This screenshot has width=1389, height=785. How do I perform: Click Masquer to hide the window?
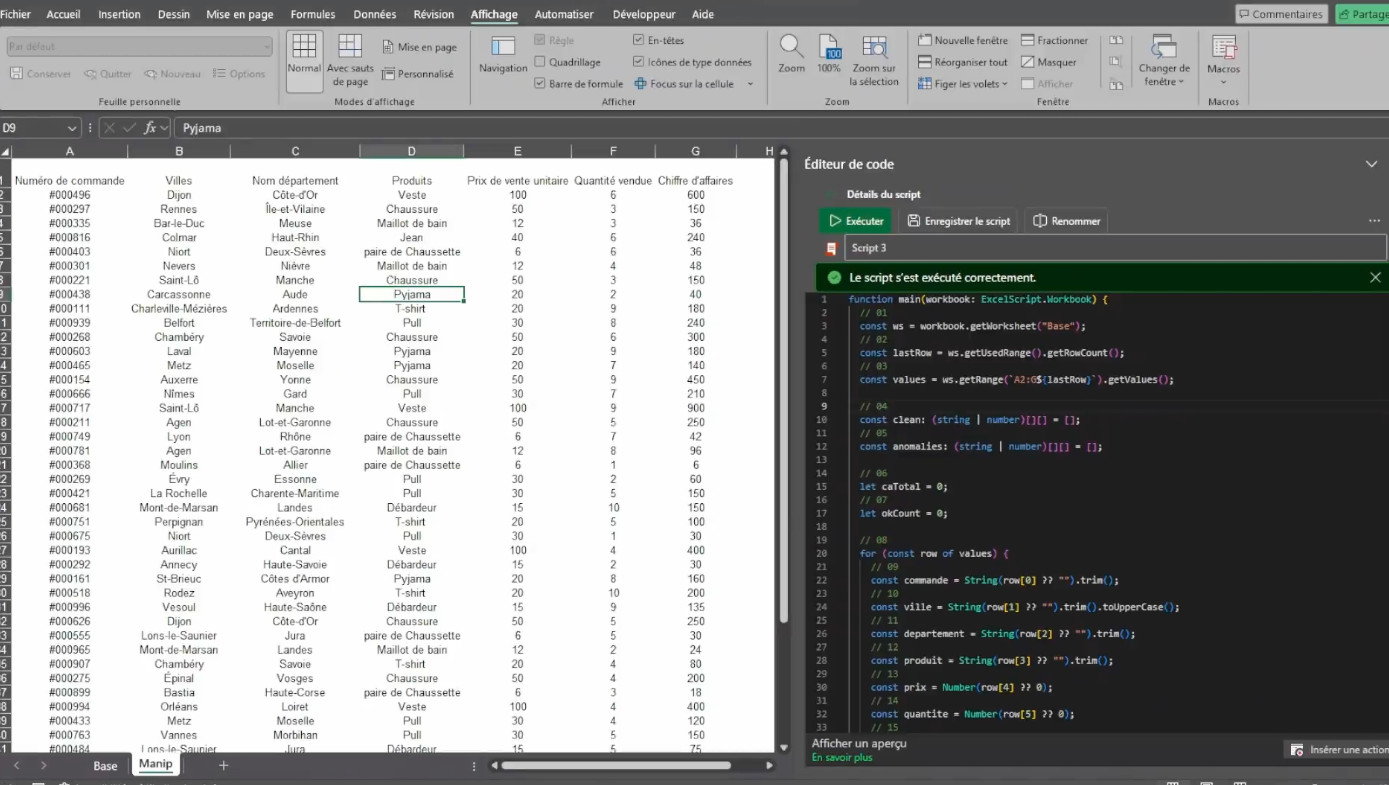[1049, 62]
